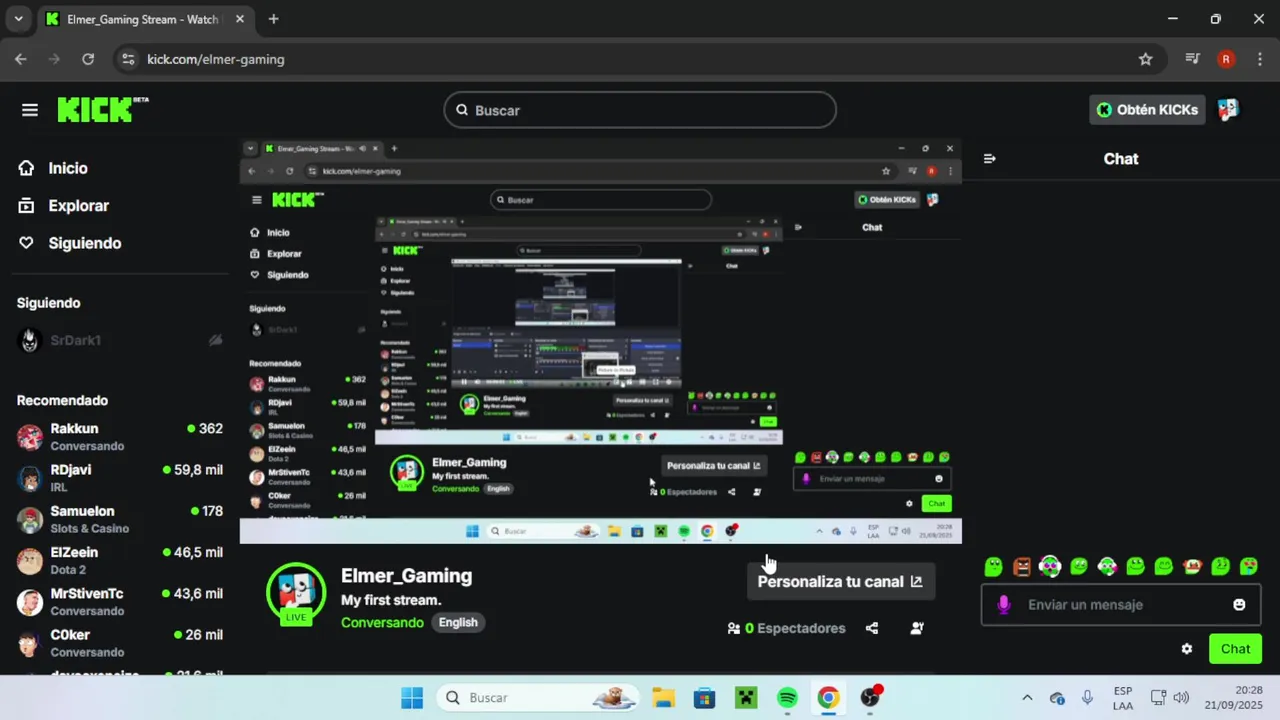Open recommended channel ElZeein
This screenshot has width=1280, height=720.
coord(120,560)
